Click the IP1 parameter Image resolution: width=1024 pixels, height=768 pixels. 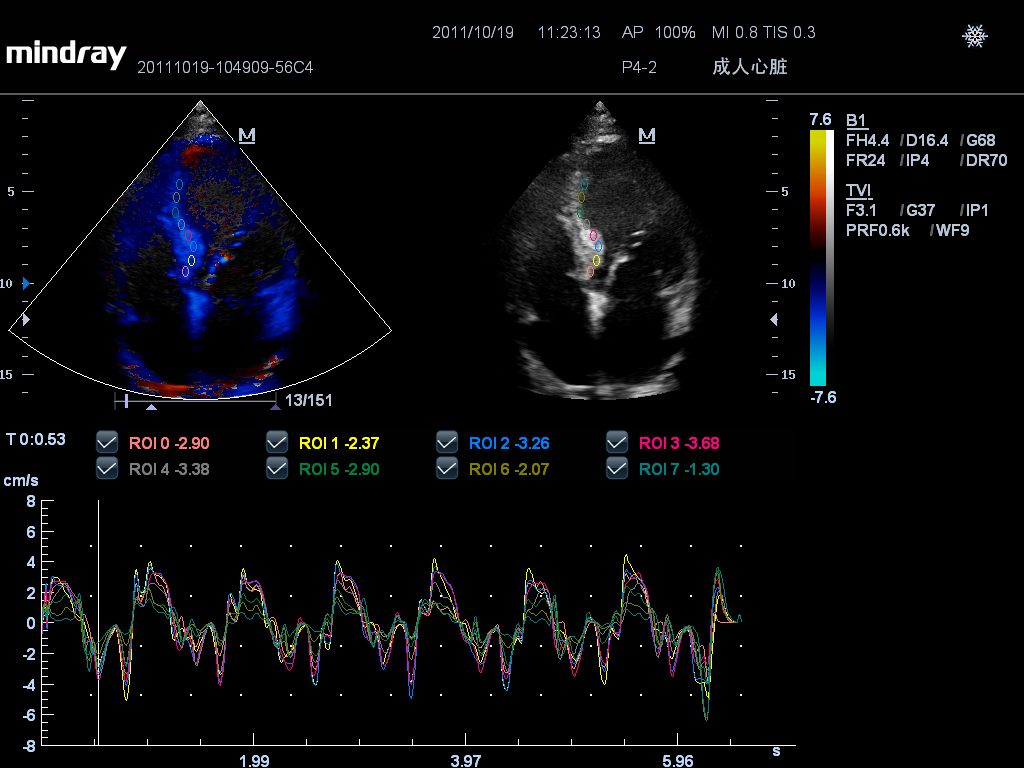coord(978,210)
